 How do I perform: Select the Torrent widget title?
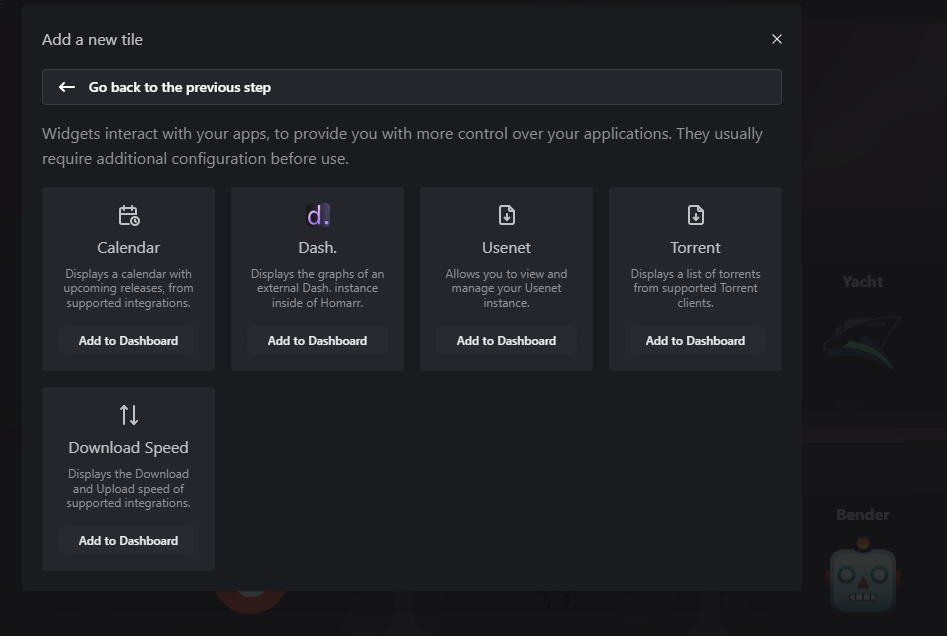click(x=695, y=247)
